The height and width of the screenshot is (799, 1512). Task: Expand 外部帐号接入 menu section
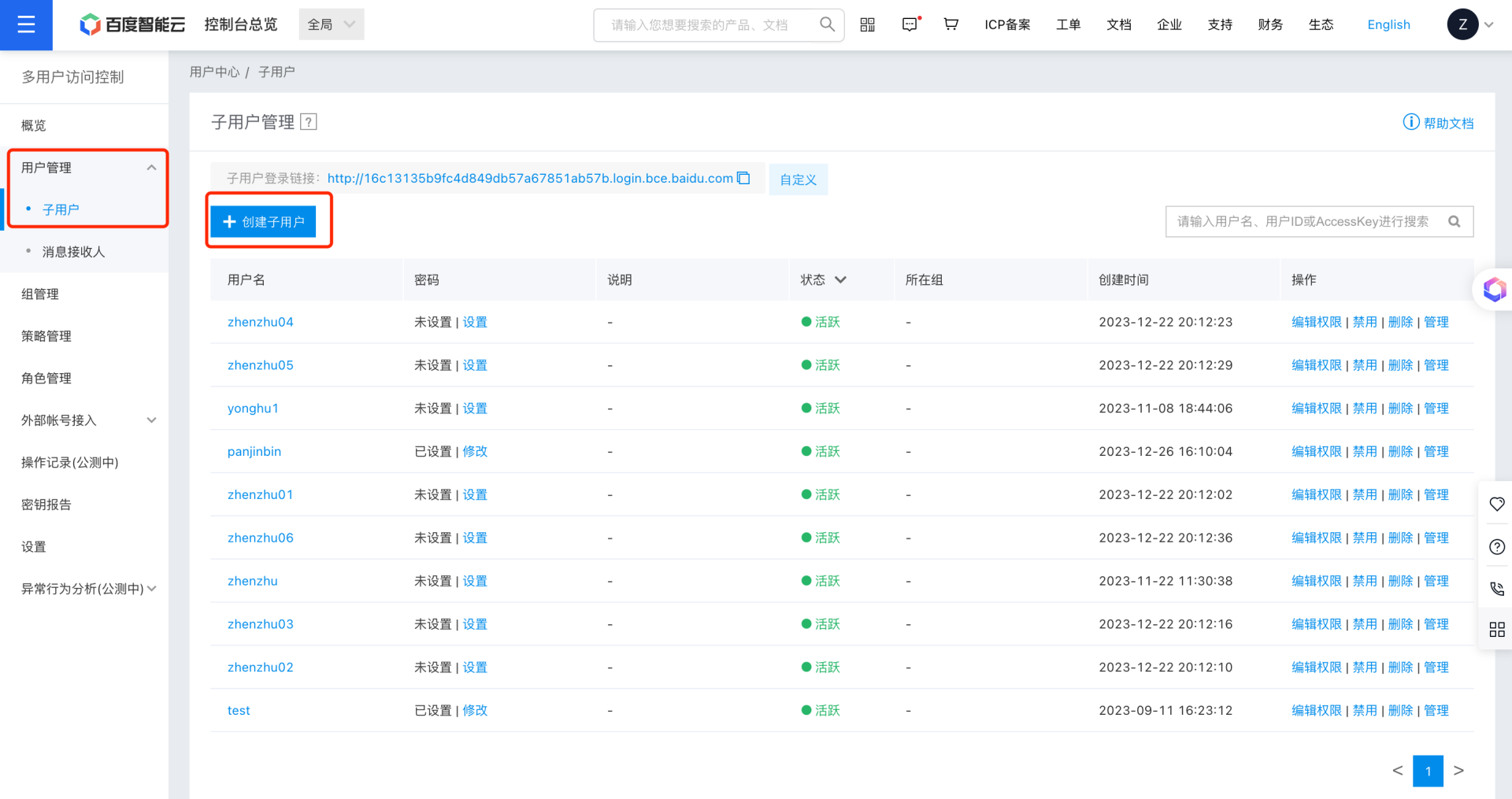click(x=151, y=420)
